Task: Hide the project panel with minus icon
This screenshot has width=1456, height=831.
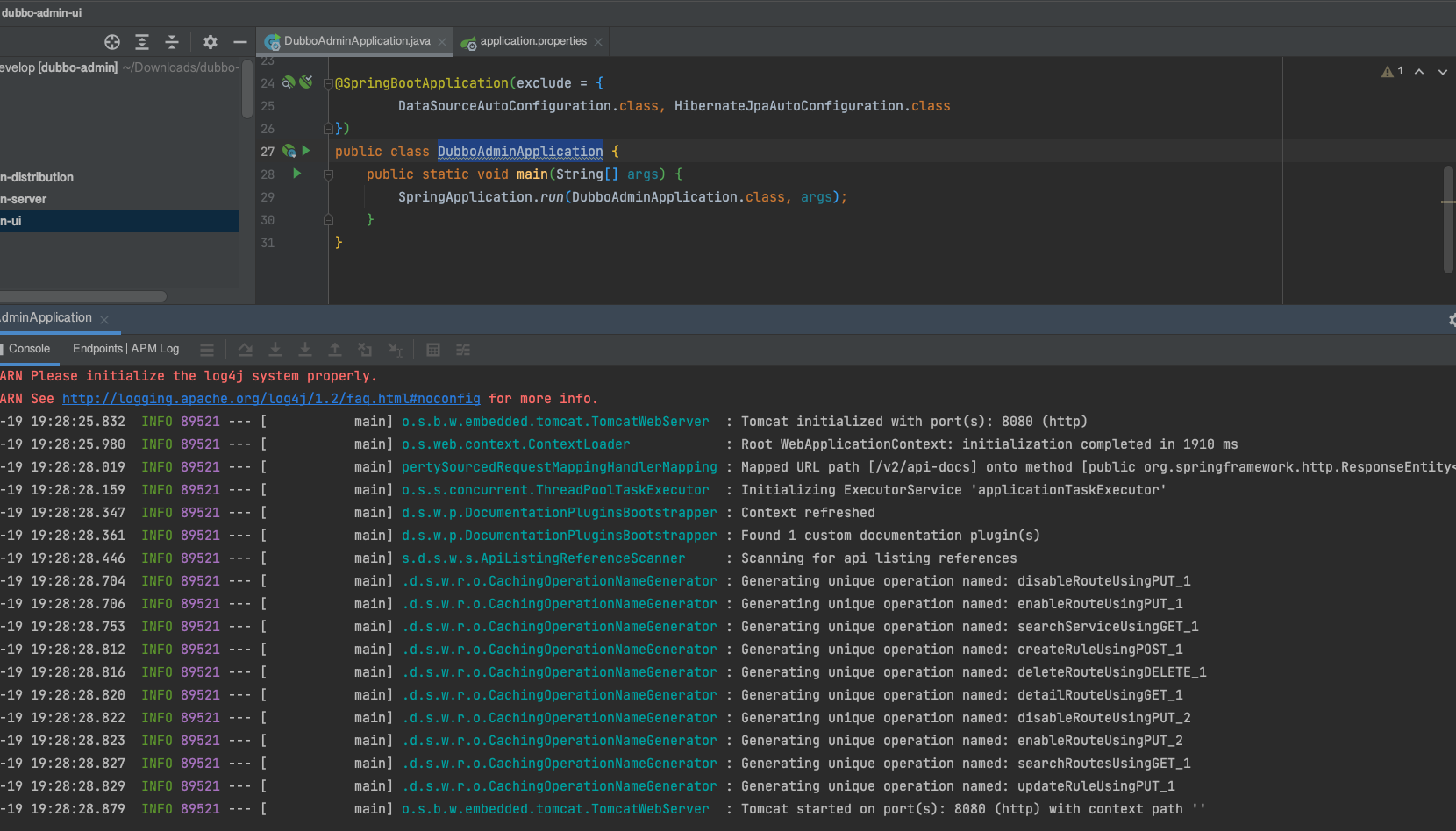Action: (x=239, y=42)
